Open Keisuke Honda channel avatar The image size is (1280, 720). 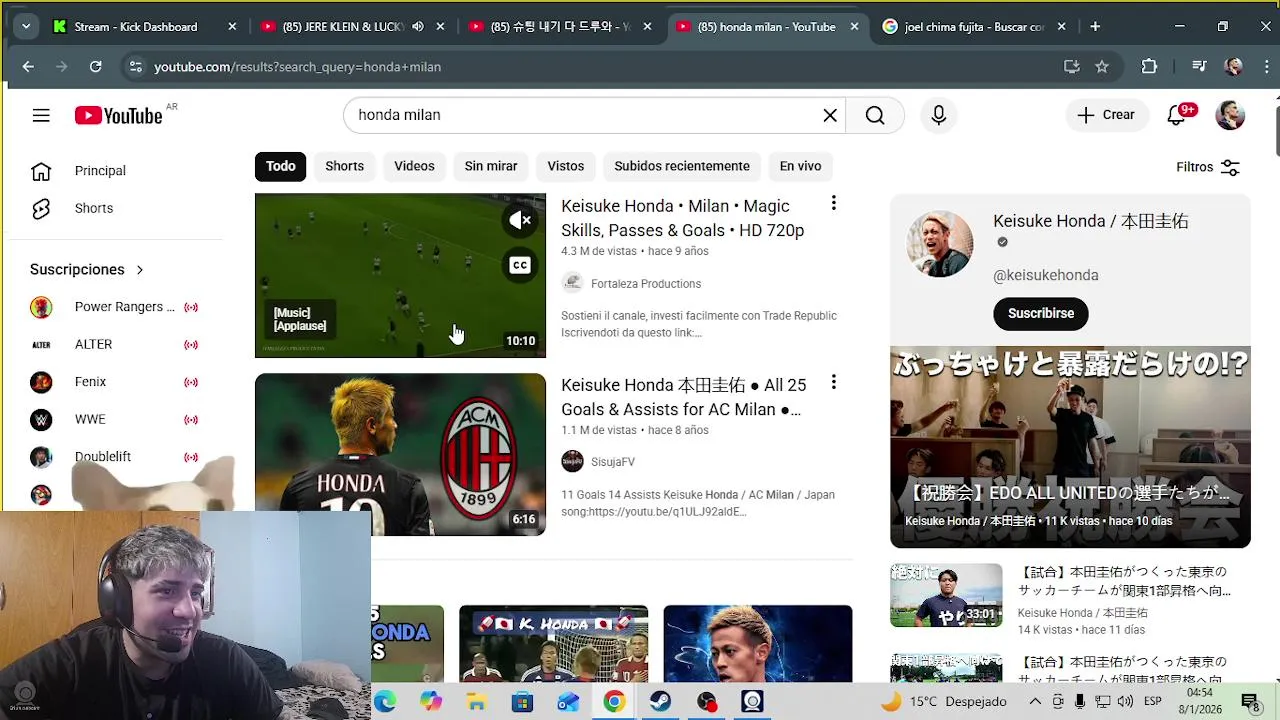pos(939,244)
